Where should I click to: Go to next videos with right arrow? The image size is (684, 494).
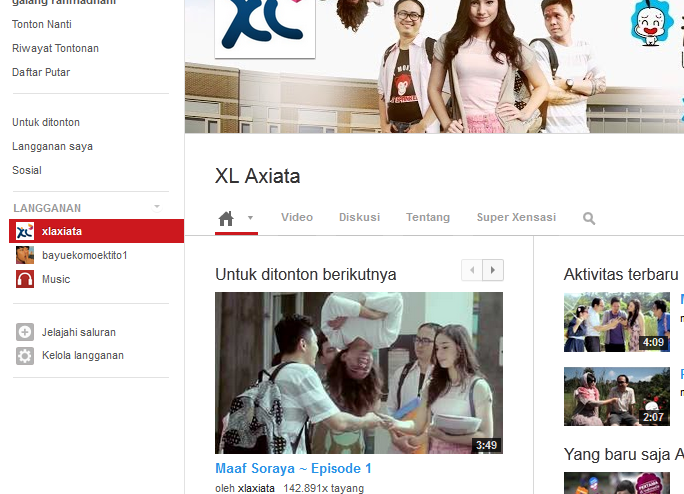[493, 270]
